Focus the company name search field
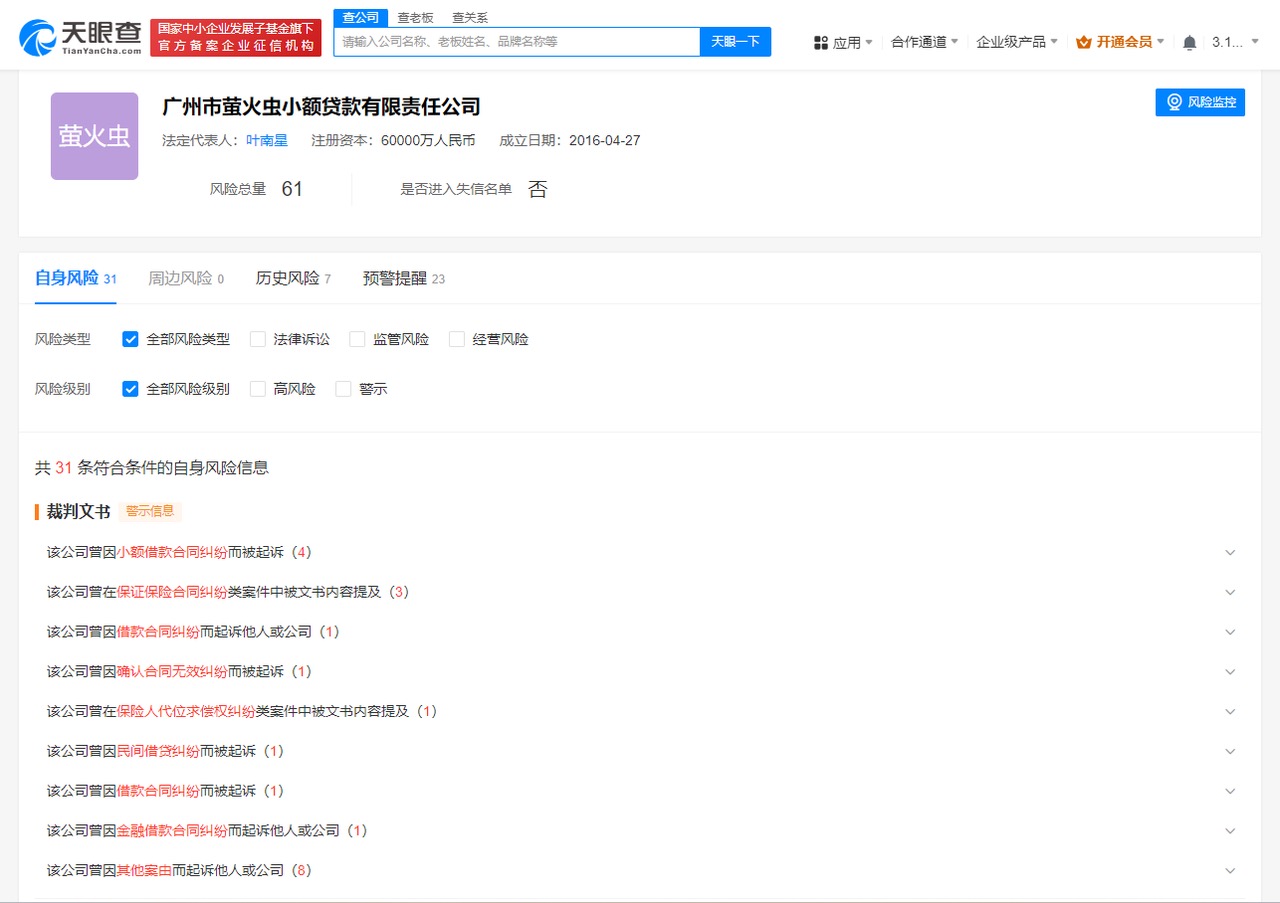Screen dimensions: 1280x903 (x=517, y=41)
